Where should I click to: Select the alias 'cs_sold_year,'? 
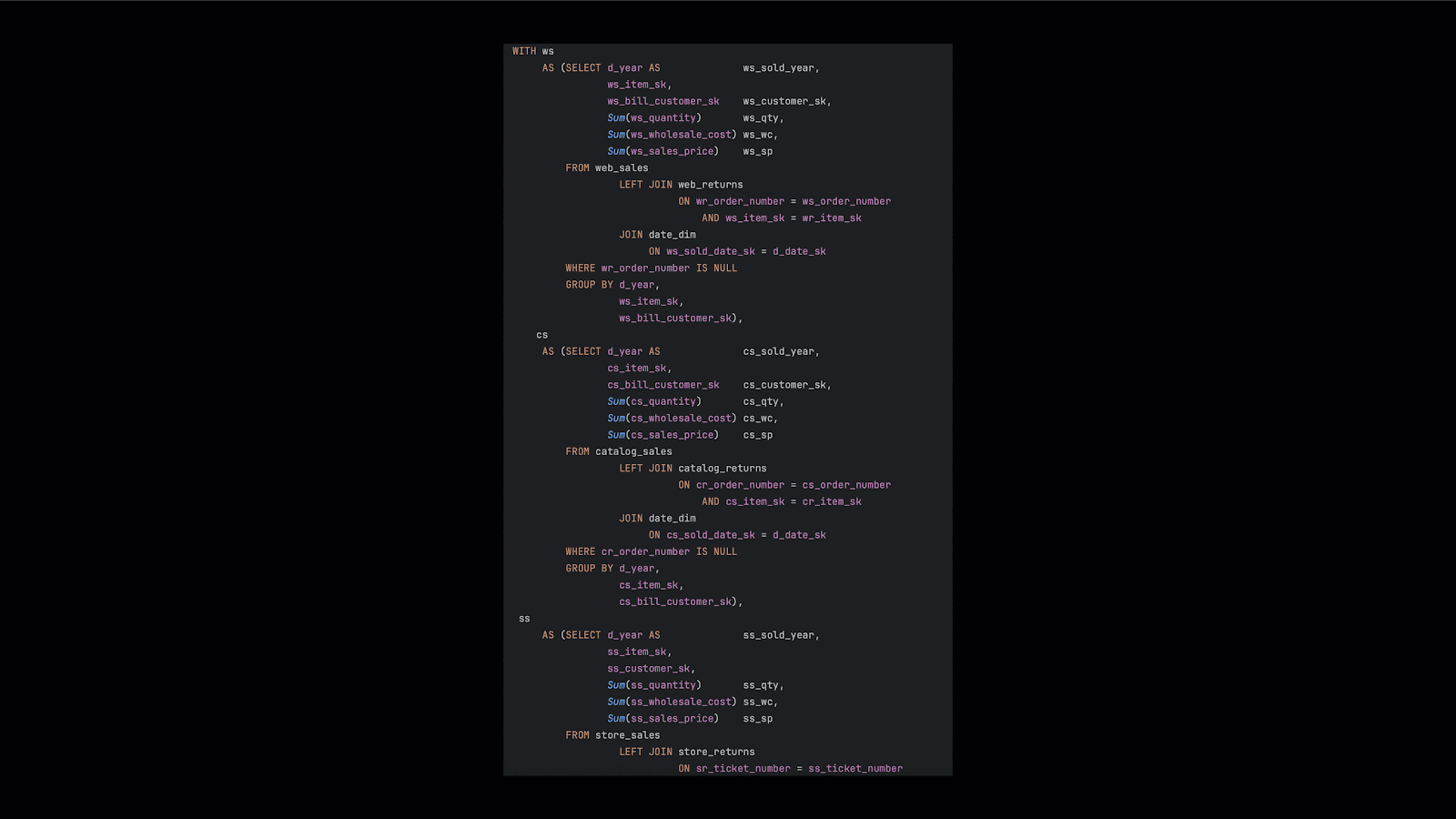[x=781, y=351]
